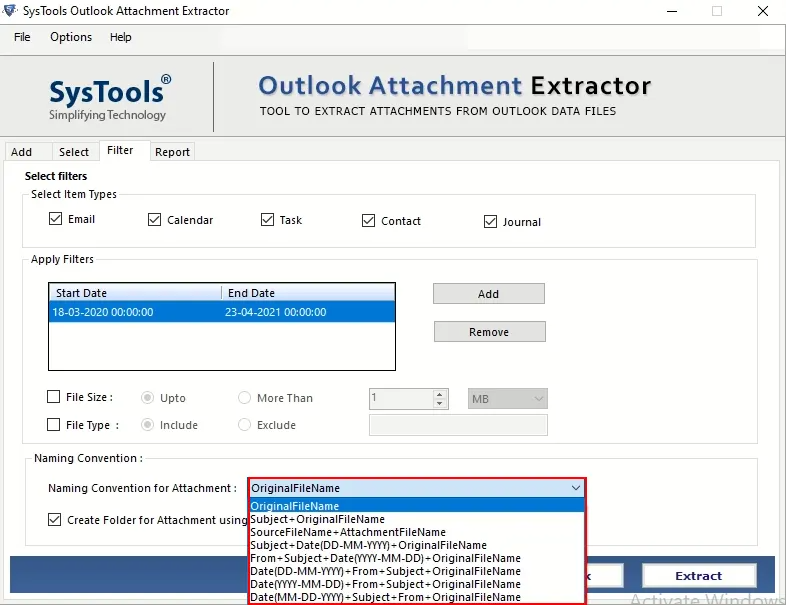
Task: Click Add to add a date filter
Action: coord(489,294)
